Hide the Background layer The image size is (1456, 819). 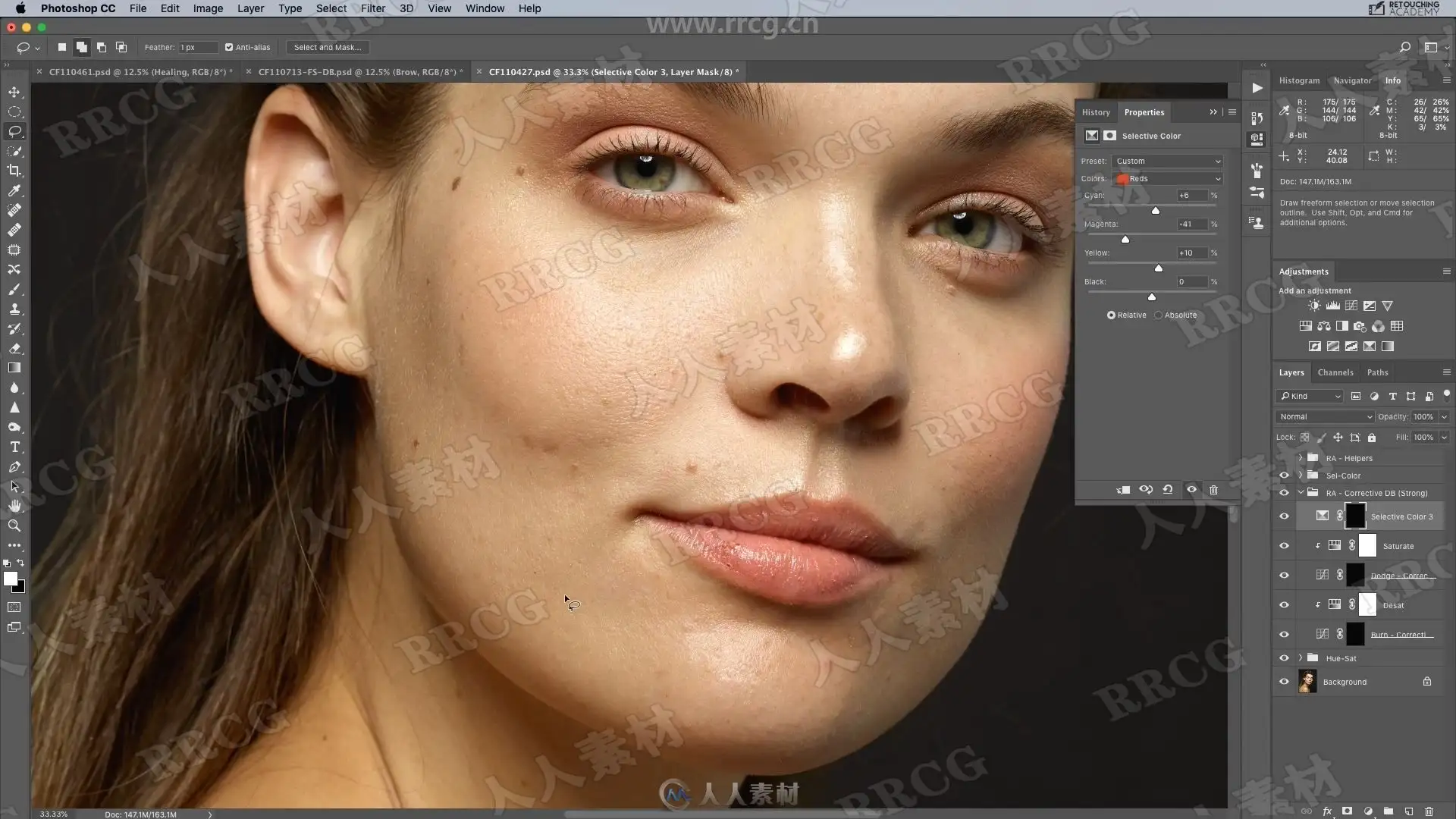[x=1284, y=682]
